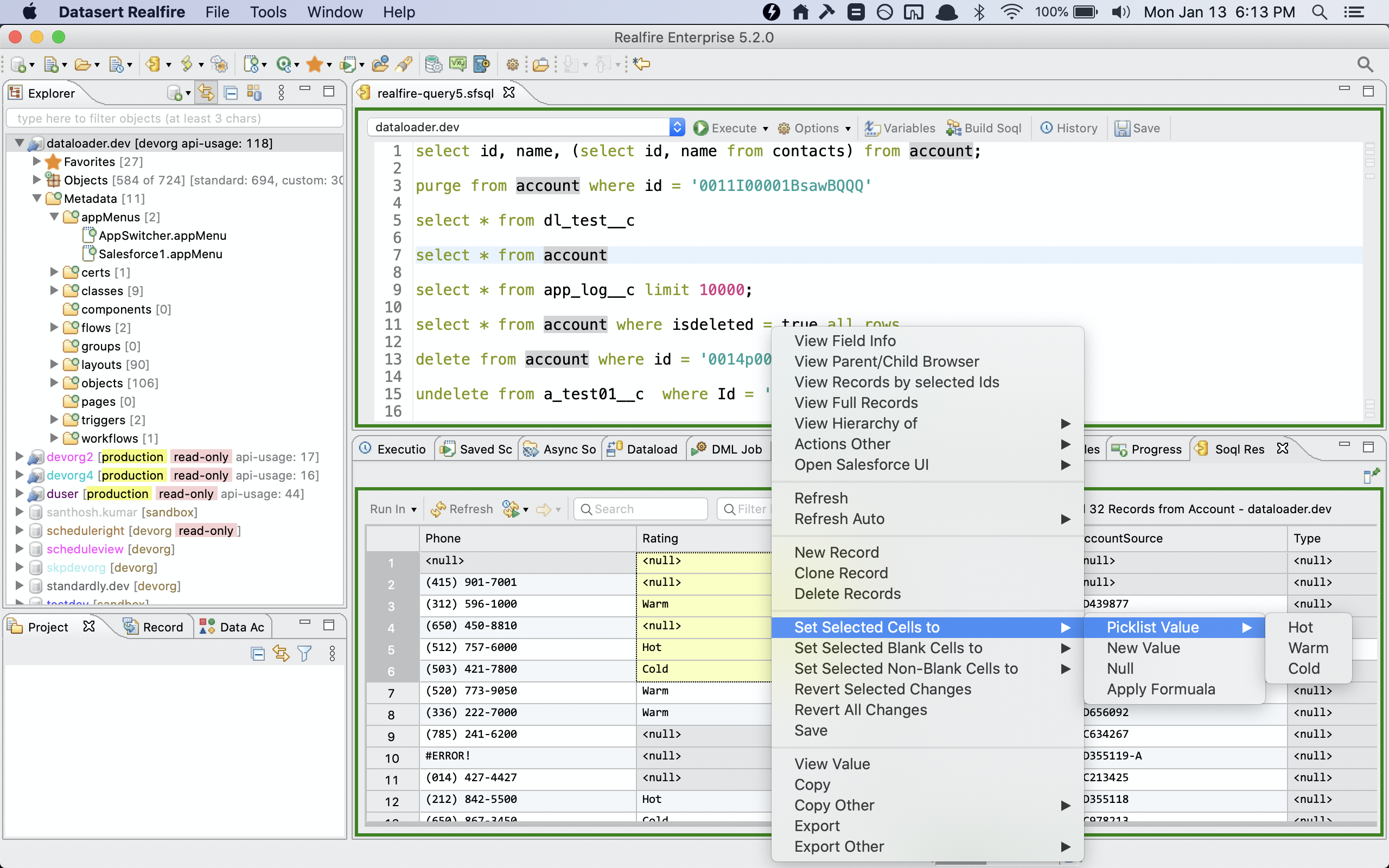Screen dimensions: 1389x868
Task: Collapse the appMenus folder
Action: 54,217
